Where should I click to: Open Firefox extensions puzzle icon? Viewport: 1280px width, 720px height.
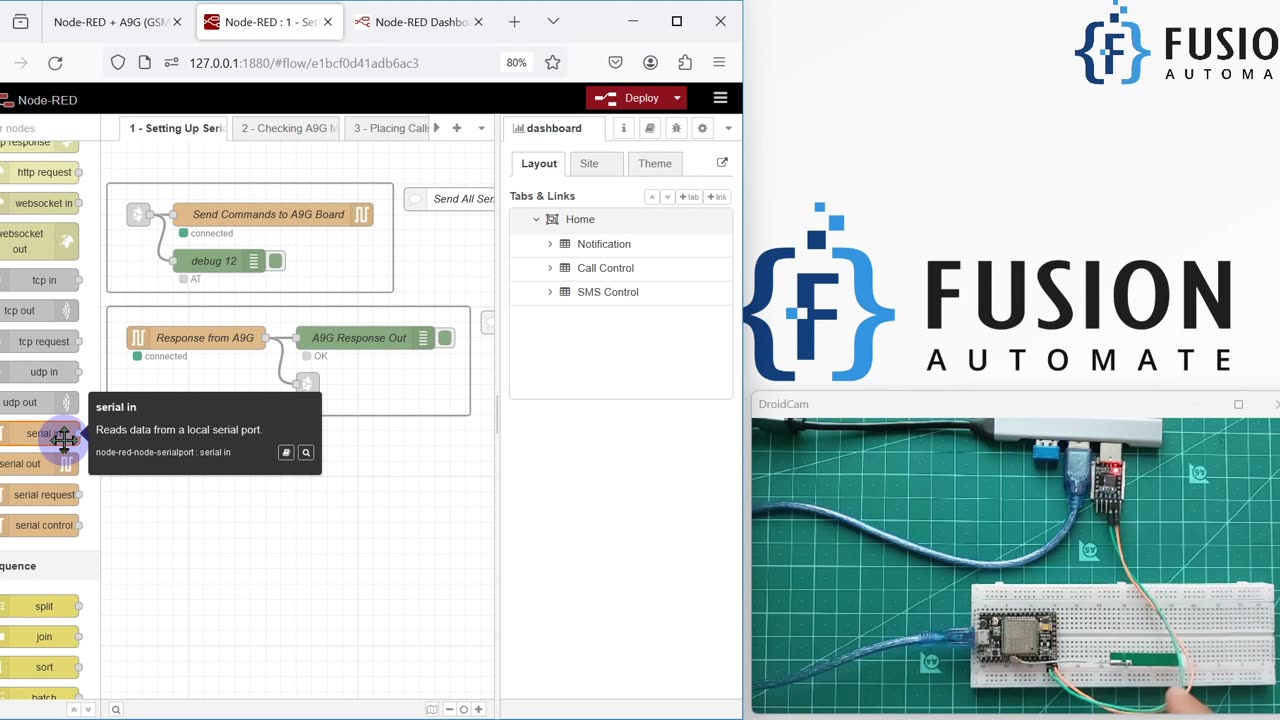[685, 62]
